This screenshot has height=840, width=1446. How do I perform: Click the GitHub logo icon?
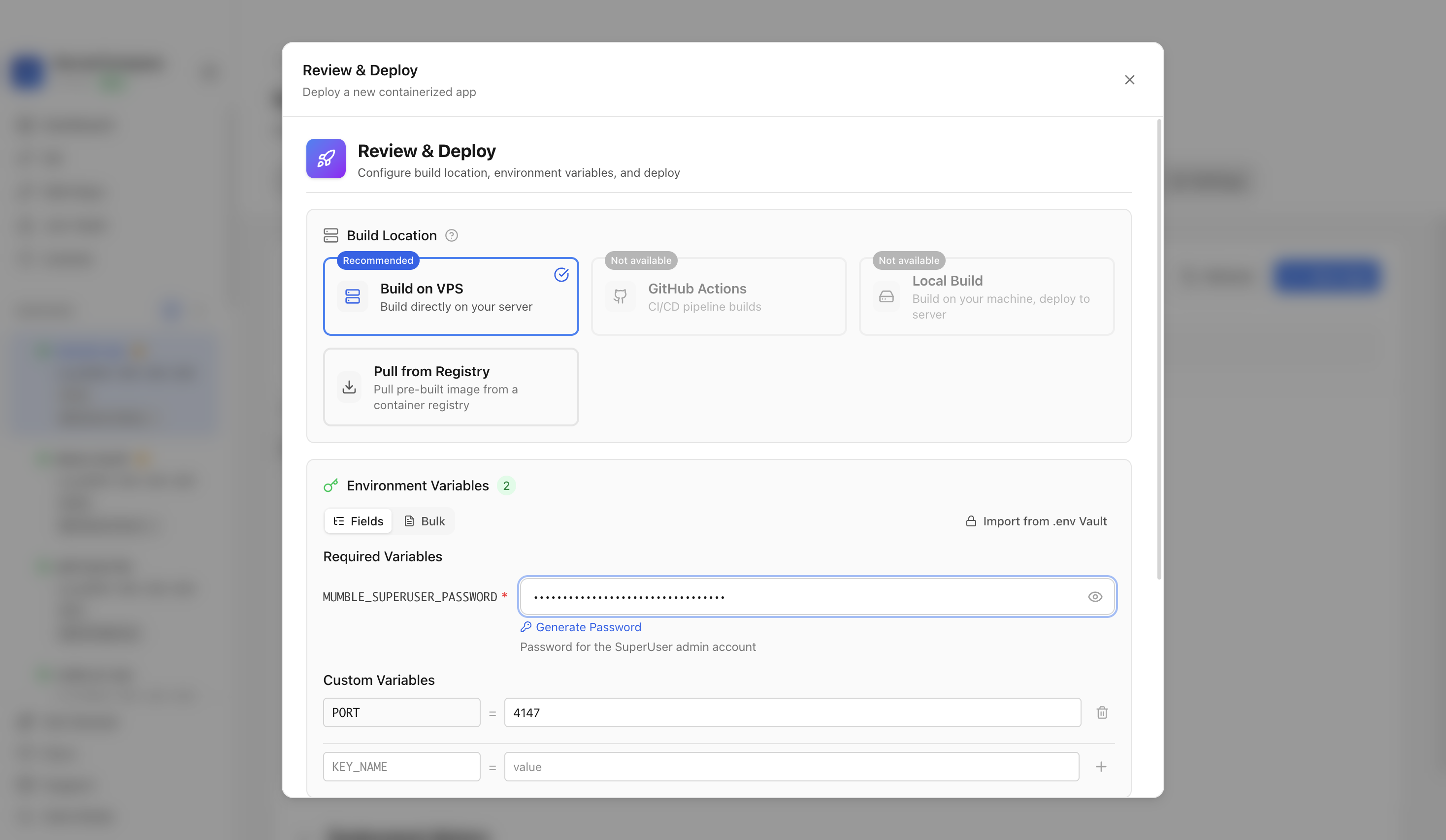pyautogui.click(x=620, y=296)
